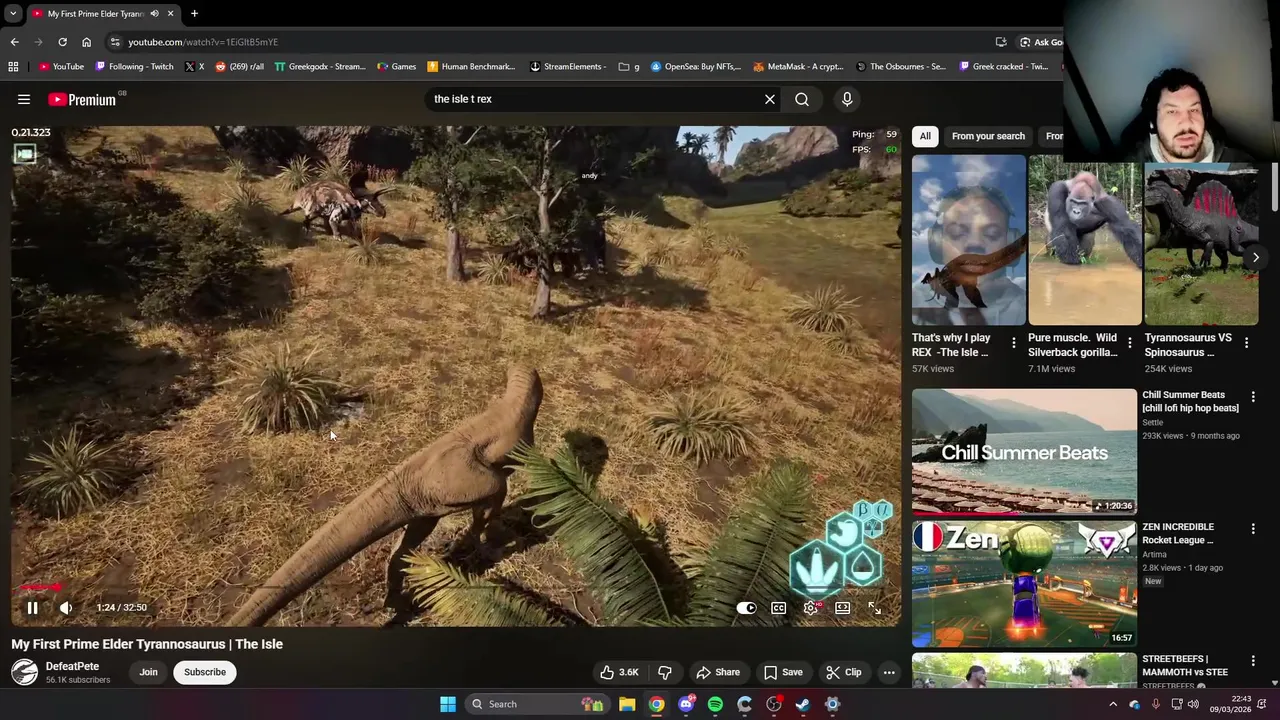
Task: Open 'Following - Twitch' bookmark
Action: click(134, 67)
